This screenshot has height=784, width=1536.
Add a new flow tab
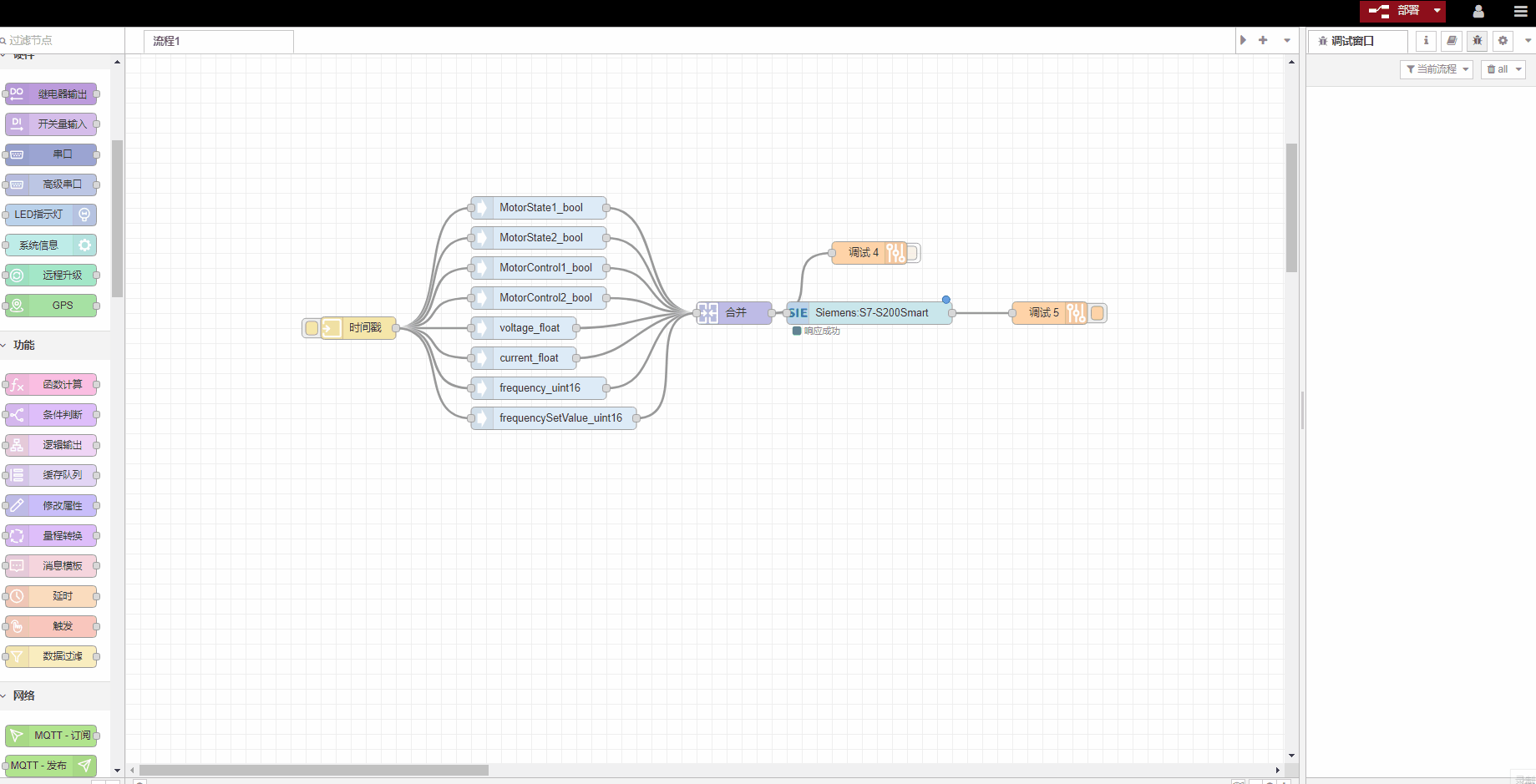tap(1263, 40)
